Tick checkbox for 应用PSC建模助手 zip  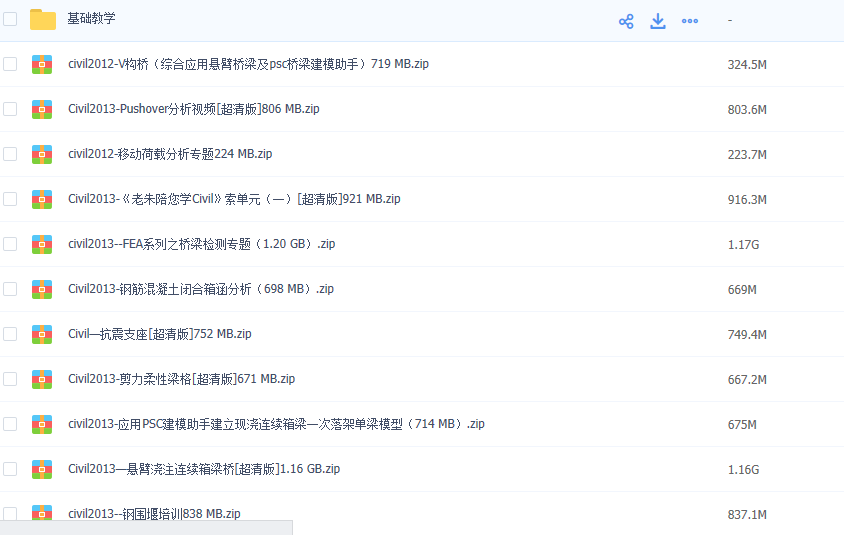tap(10, 424)
